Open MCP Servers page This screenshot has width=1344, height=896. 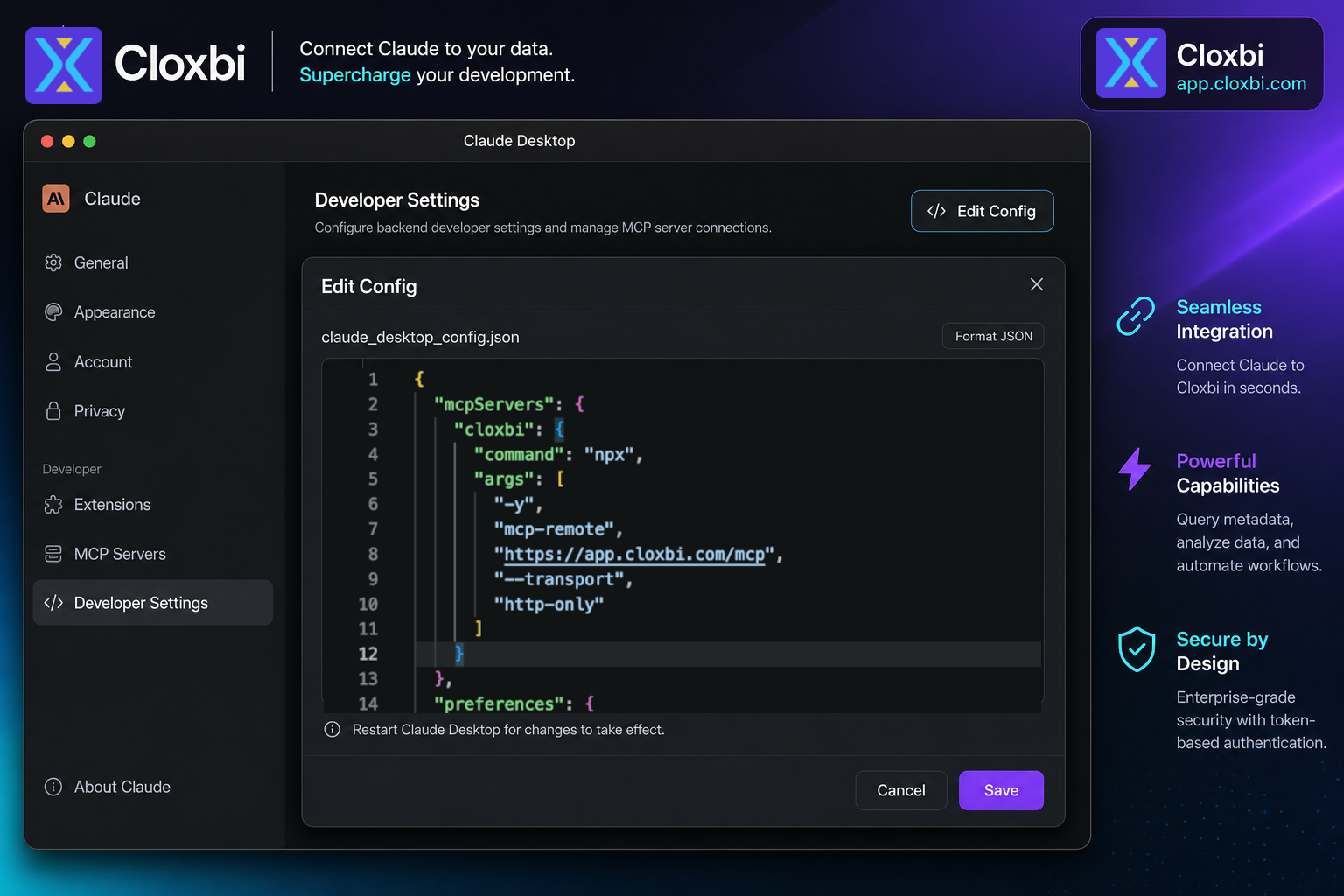pyautogui.click(x=152, y=554)
